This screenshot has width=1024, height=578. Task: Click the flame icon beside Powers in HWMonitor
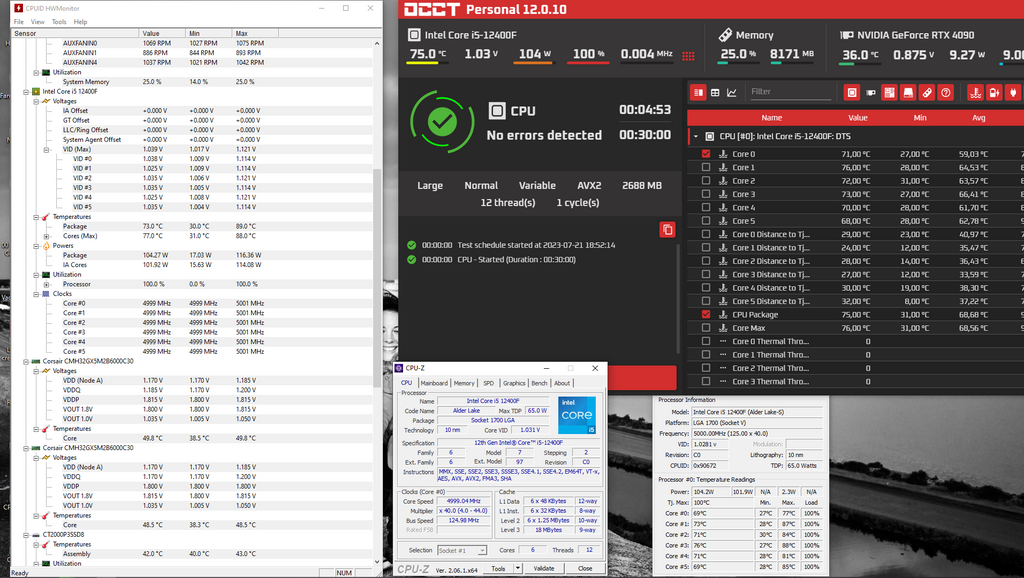tap(46, 246)
